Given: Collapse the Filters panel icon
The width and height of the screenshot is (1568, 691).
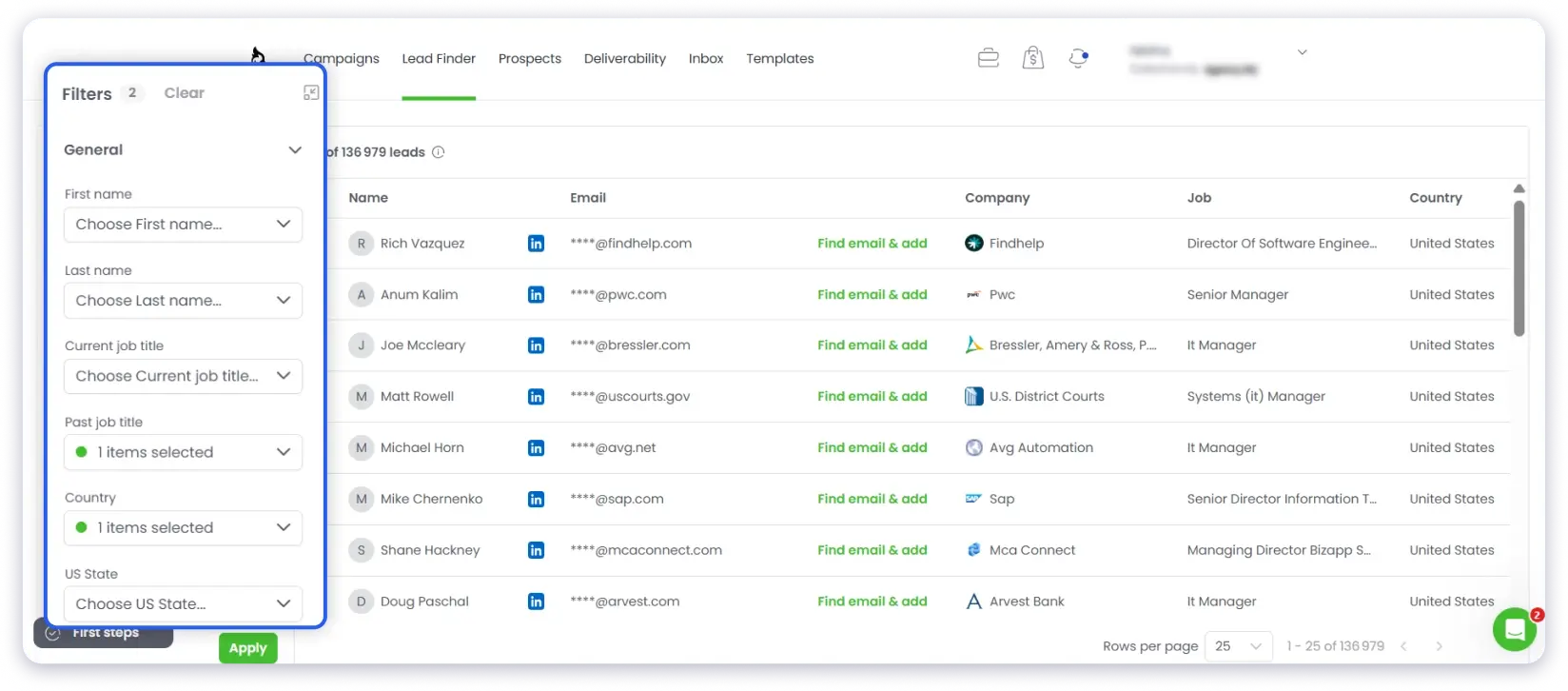Looking at the screenshot, I should pyautogui.click(x=311, y=92).
